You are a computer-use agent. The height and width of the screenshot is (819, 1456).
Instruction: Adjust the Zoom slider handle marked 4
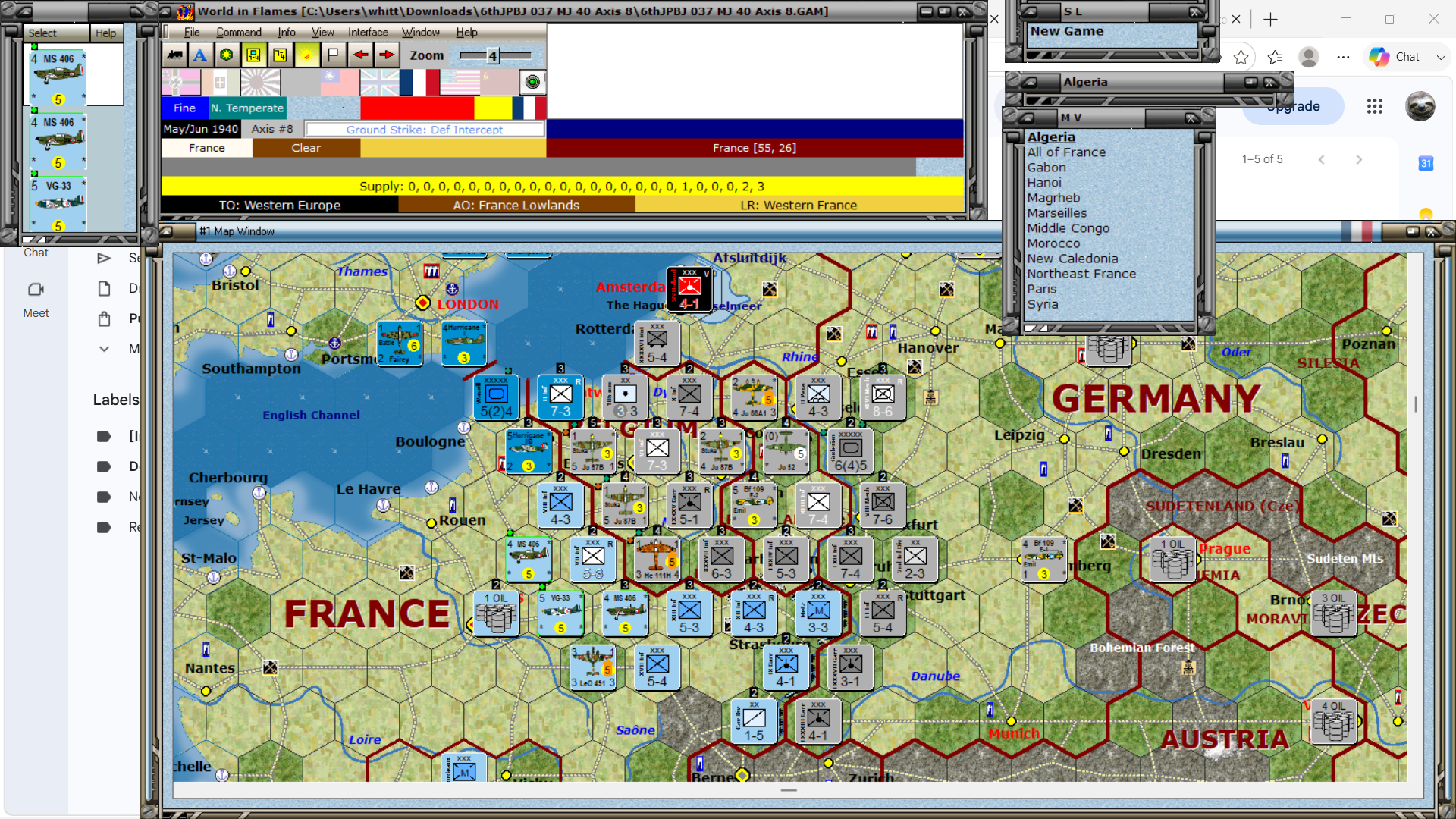(493, 55)
